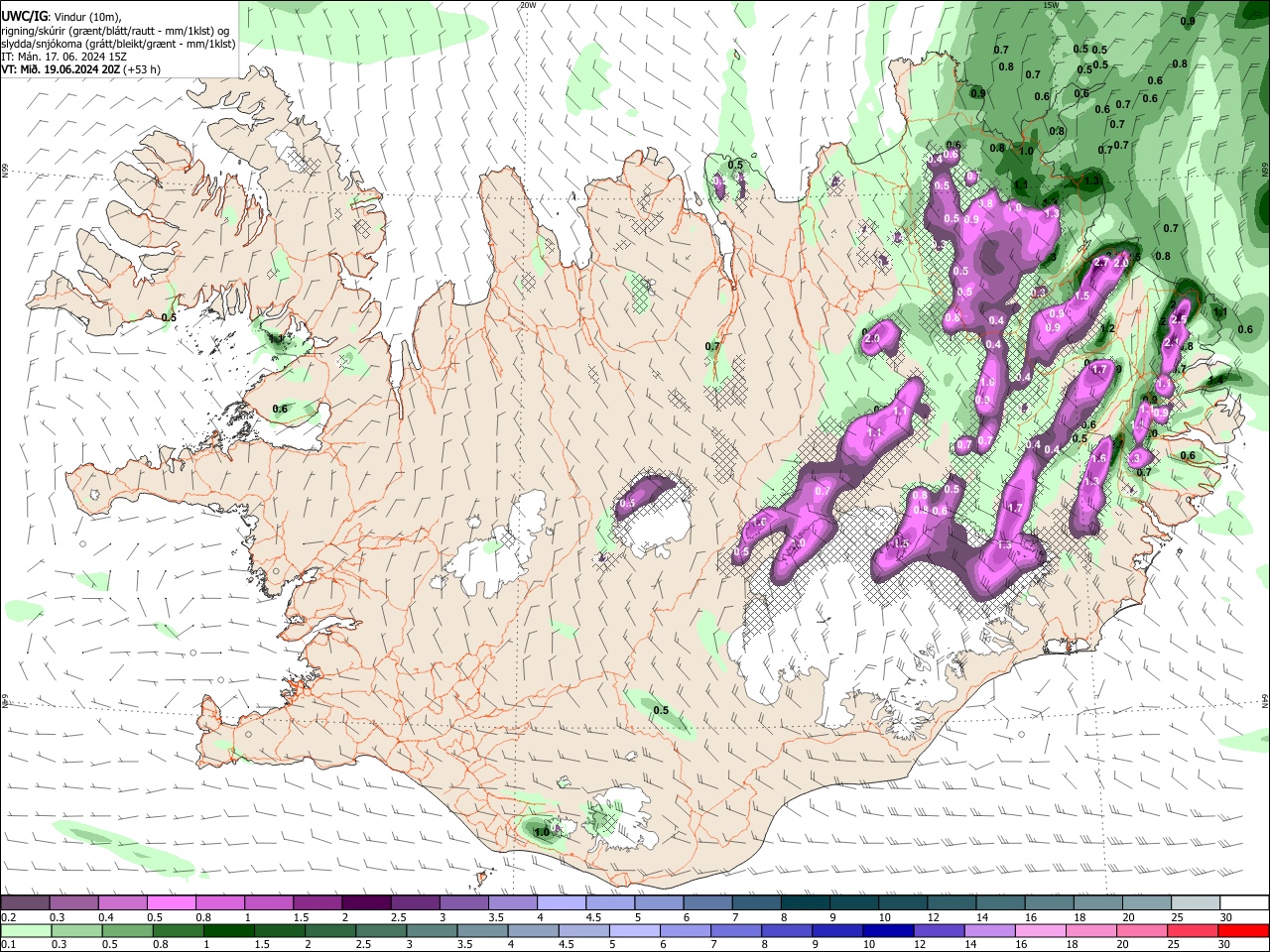Click the 'slydda/snjókoma' legend description line
The width and height of the screenshot is (1270, 952).
(118, 43)
